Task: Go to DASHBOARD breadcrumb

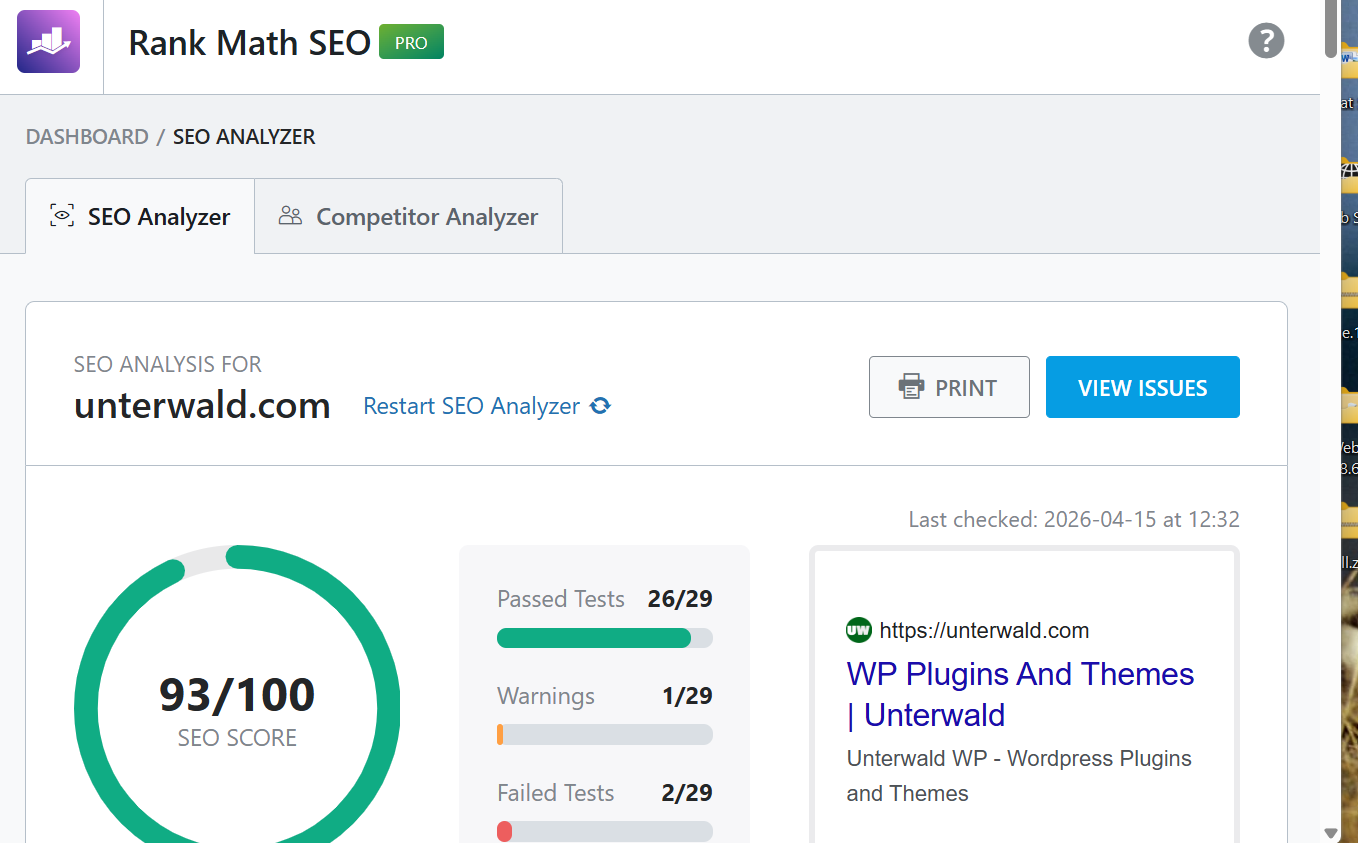Action: (x=87, y=137)
